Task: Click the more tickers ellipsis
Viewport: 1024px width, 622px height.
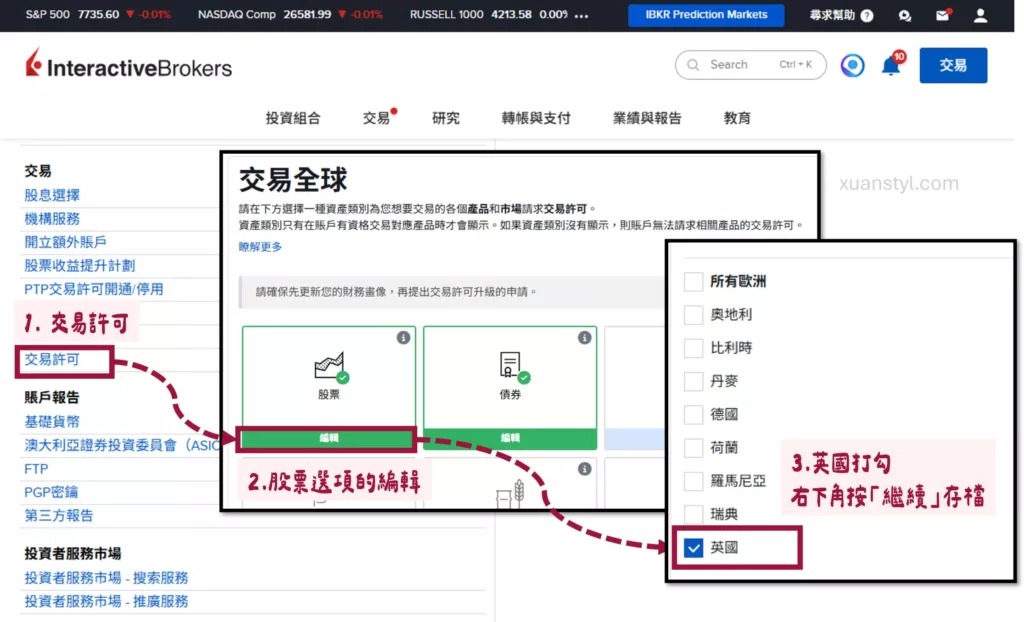Action: [581, 15]
